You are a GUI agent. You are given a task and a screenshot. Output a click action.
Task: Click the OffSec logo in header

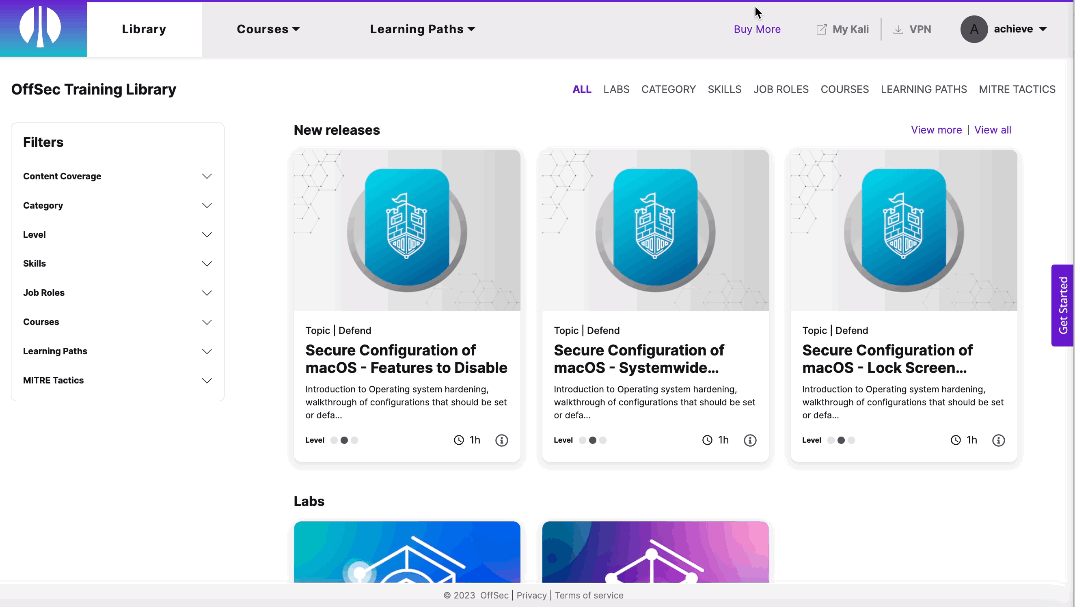[41, 28]
